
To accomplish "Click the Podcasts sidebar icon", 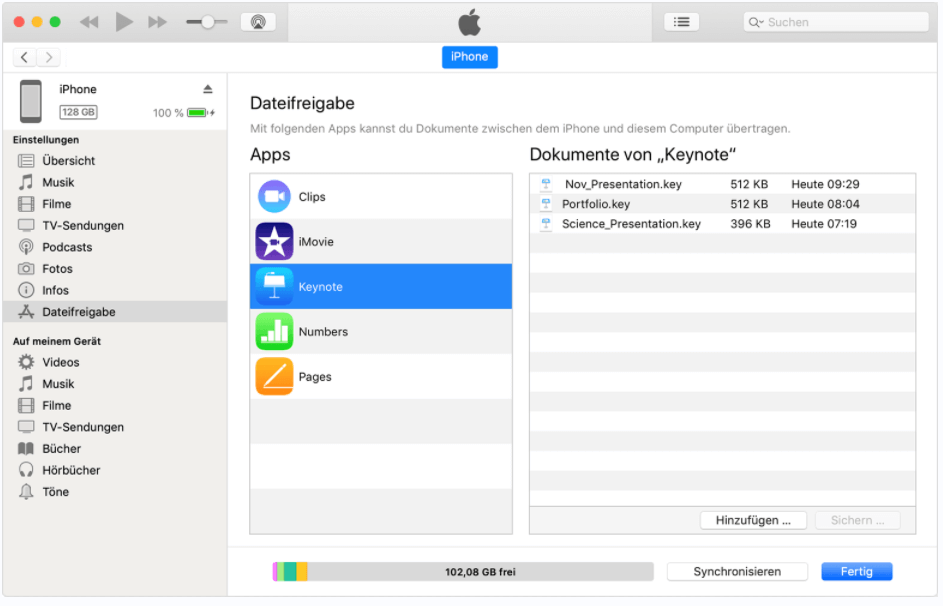I will click(26, 247).
